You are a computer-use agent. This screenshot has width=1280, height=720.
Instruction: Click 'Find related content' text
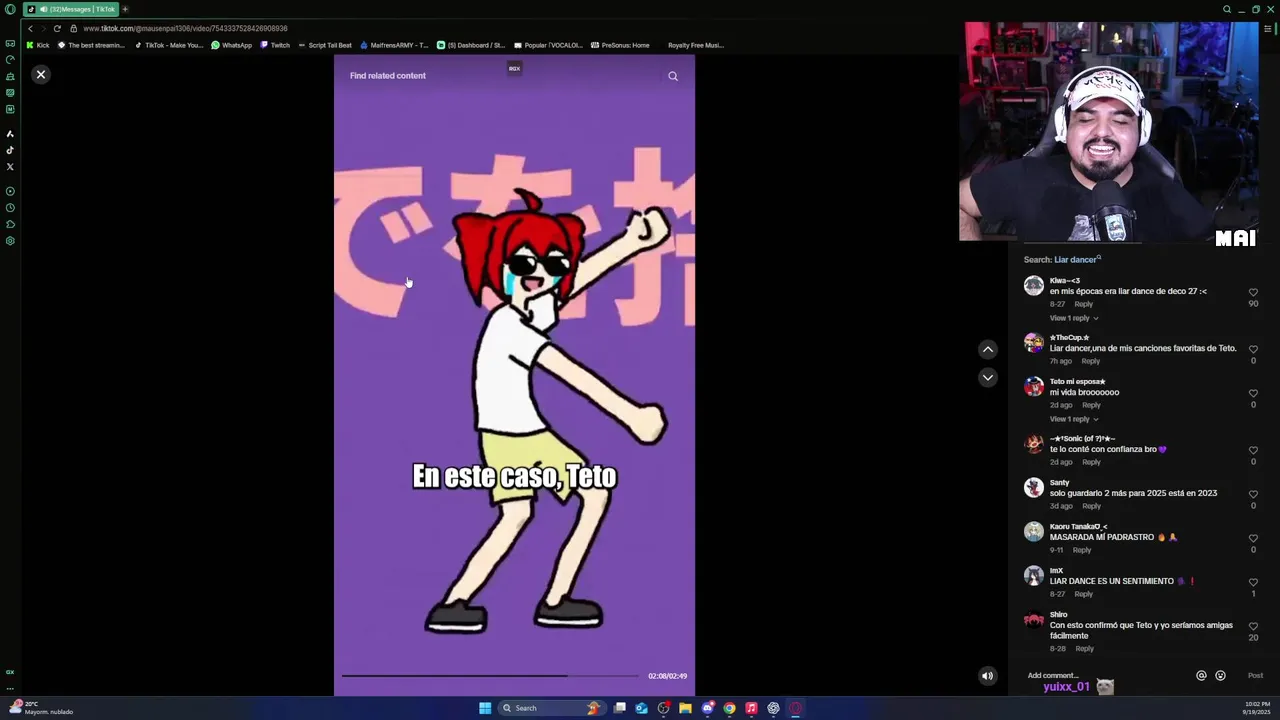388,76
